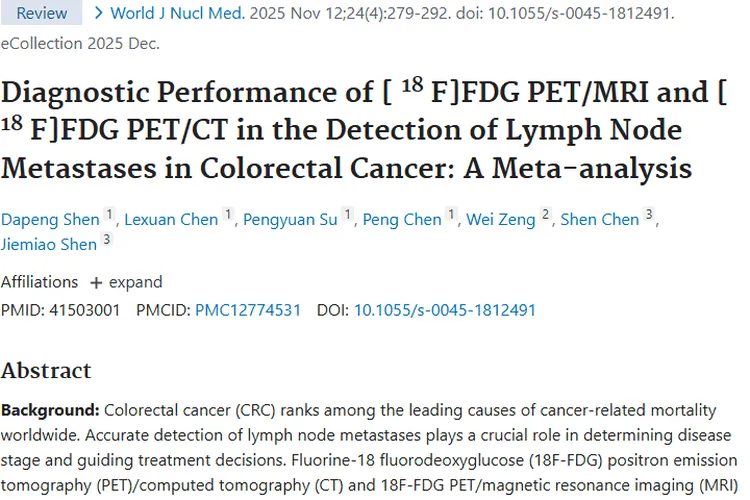Select author Pengyuan Su
Viewport: 750px width, 500px height.
pyautogui.click(x=290, y=220)
